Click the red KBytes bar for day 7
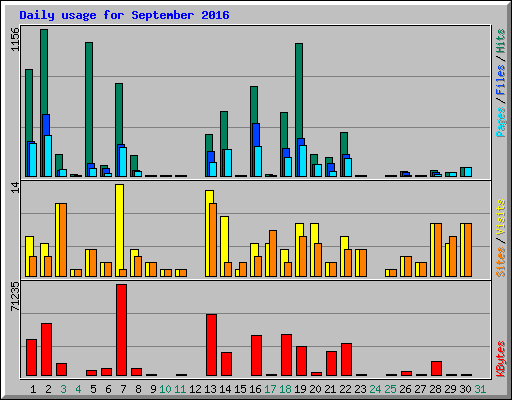This screenshot has height=400, width=512. (121, 330)
